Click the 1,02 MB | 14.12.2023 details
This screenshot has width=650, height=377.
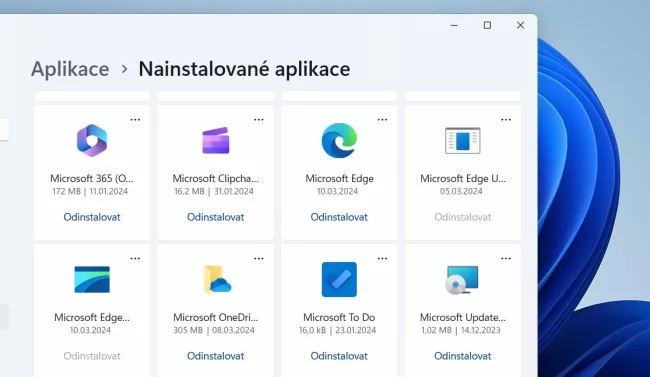(x=461, y=330)
